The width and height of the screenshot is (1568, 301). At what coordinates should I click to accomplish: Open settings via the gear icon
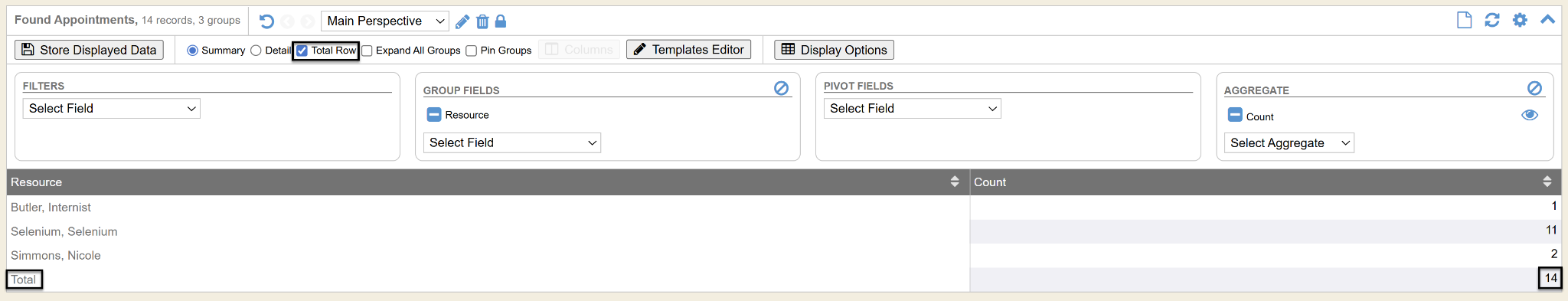click(x=1520, y=20)
